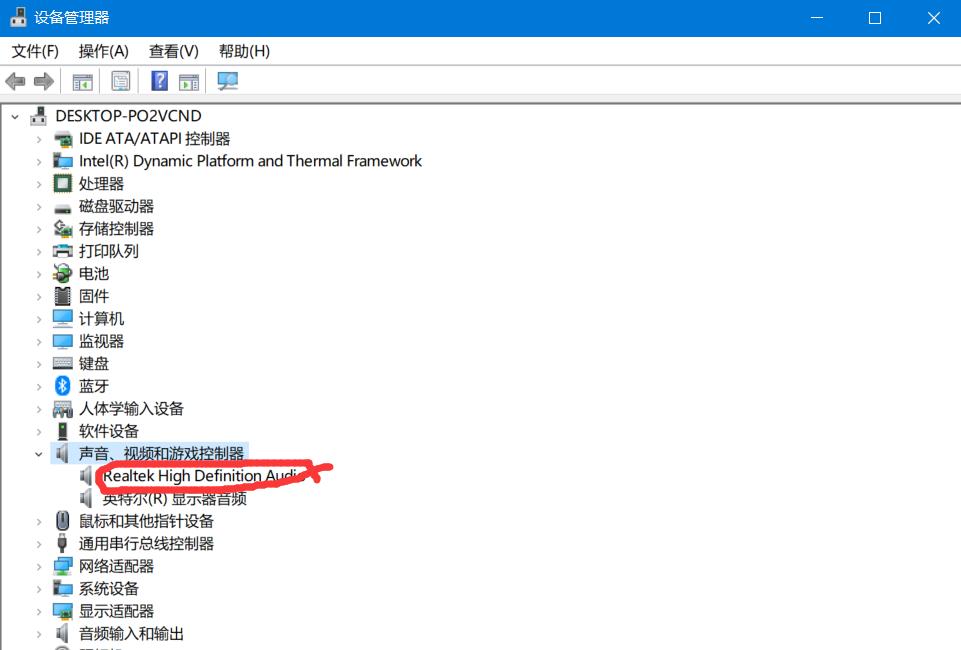Select the DESKTOP-PO2VCND root node
961x650 pixels.
pos(128,115)
